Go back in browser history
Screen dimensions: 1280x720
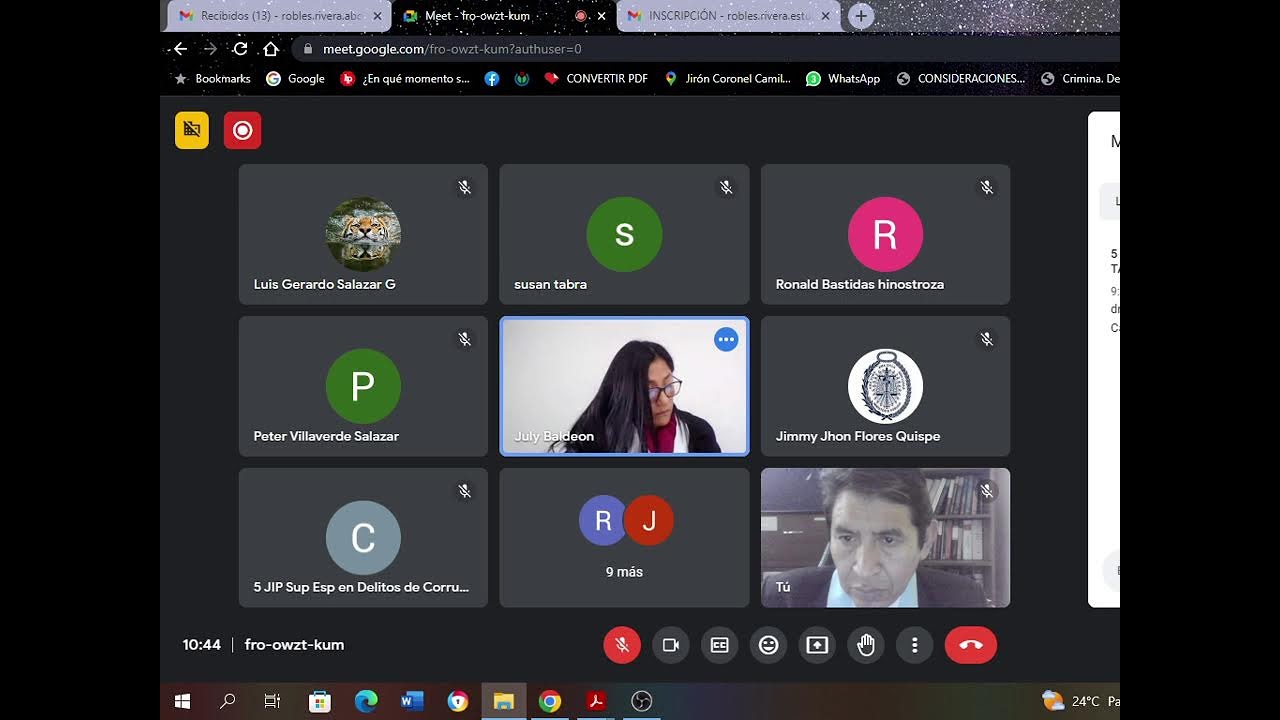pos(180,48)
